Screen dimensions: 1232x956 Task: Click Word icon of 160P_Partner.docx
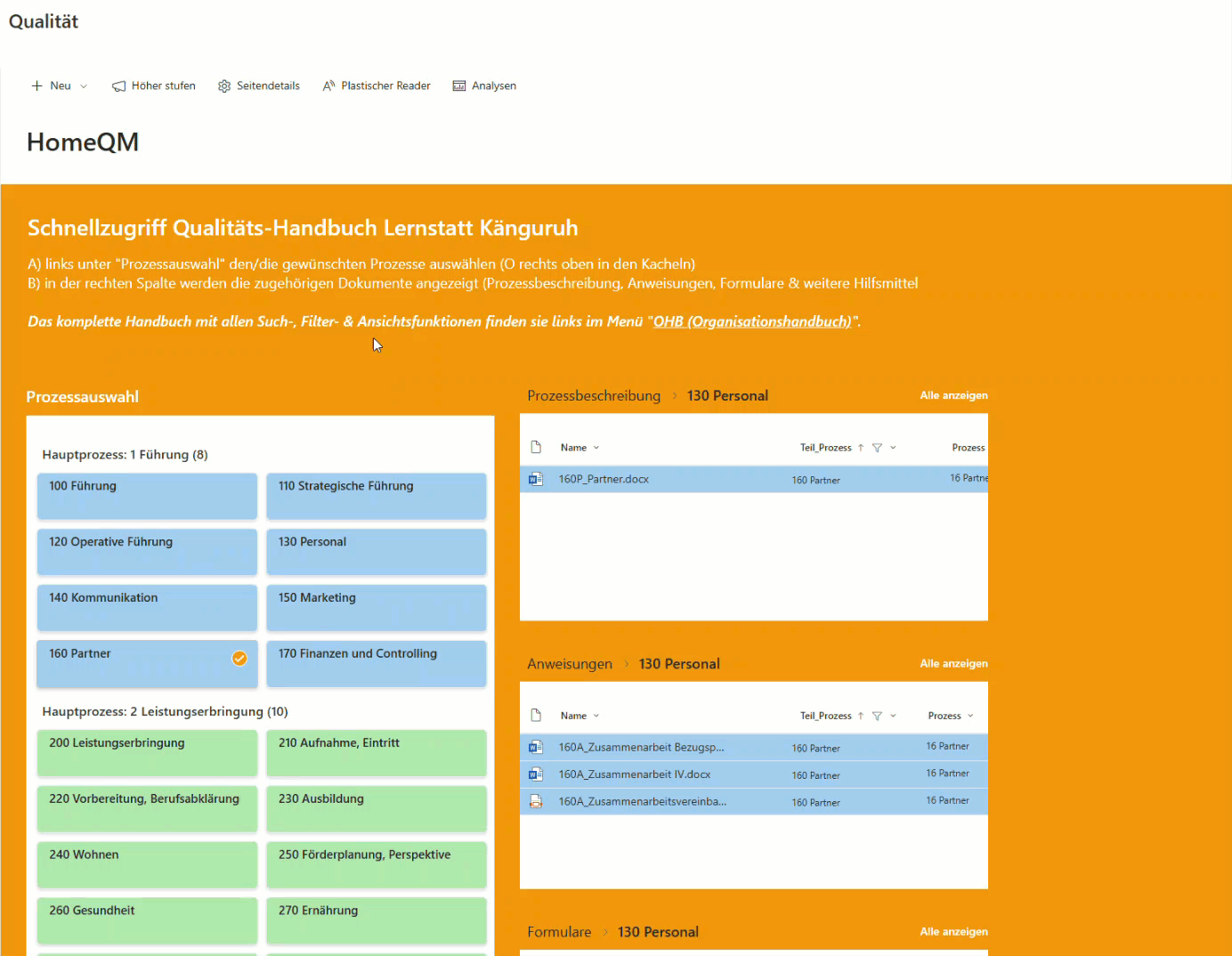coord(536,479)
